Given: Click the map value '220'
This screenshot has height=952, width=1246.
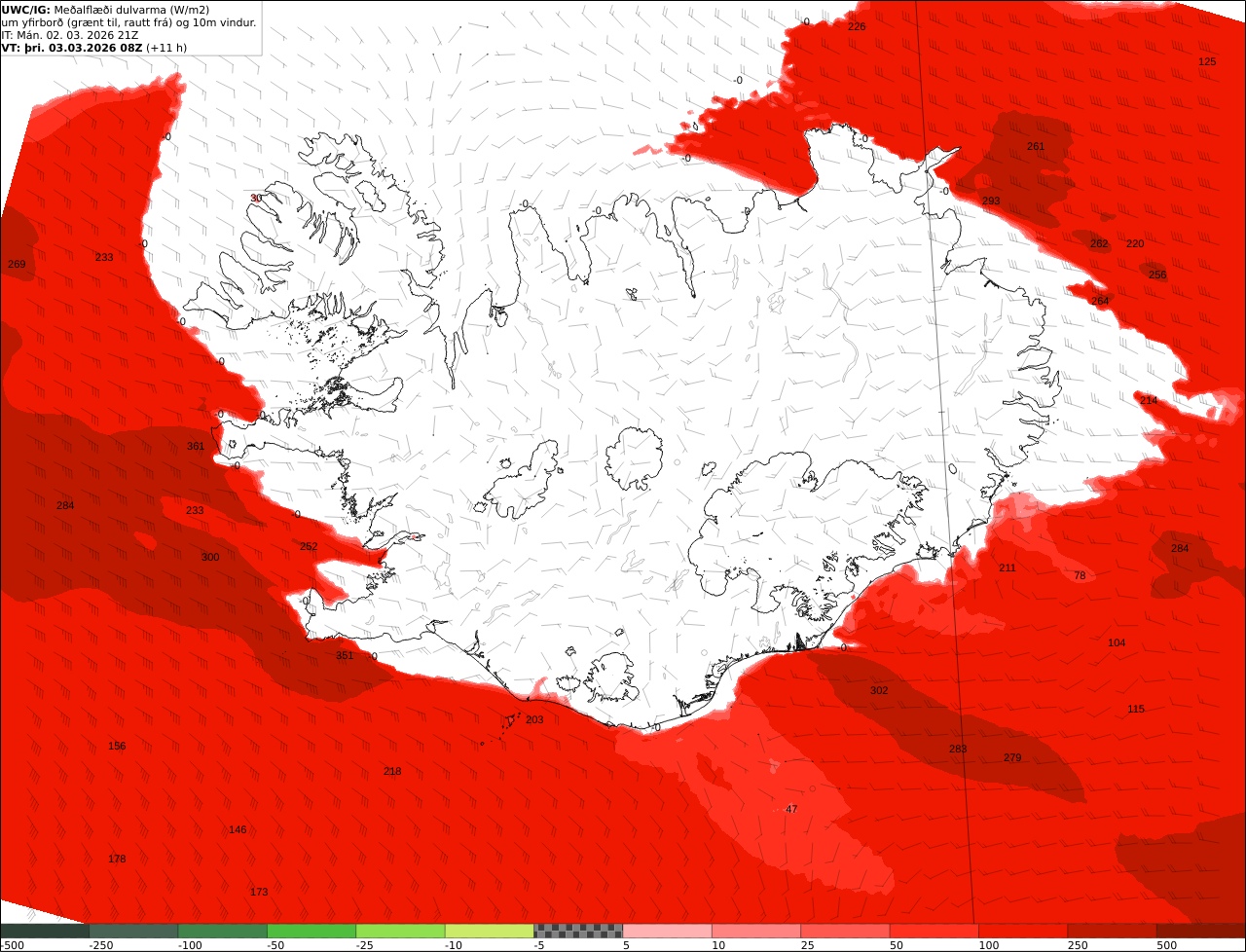Looking at the screenshot, I should pos(1135,243).
